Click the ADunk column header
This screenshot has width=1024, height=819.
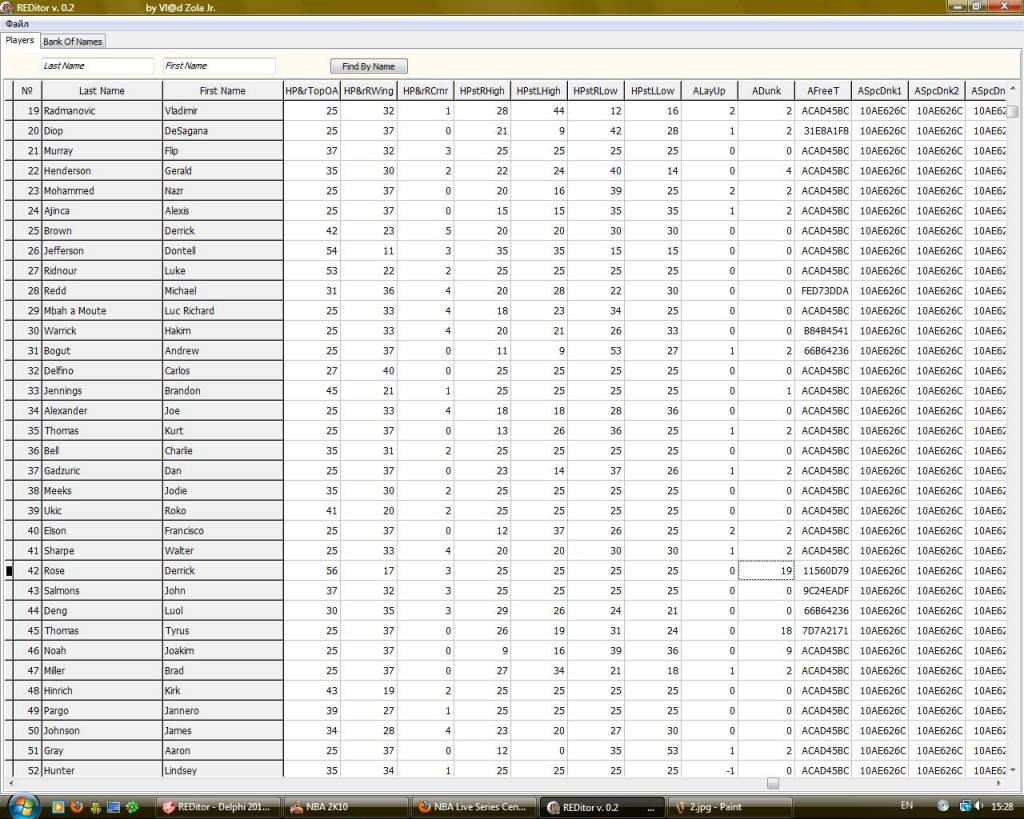766,91
